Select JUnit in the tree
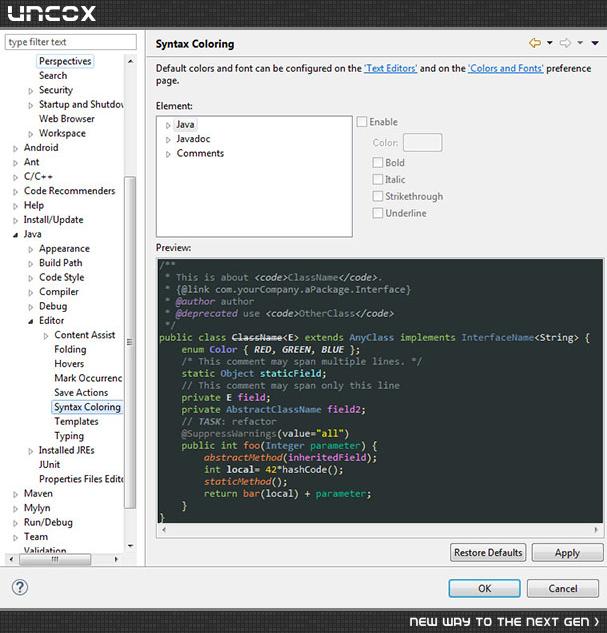 click(x=49, y=465)
